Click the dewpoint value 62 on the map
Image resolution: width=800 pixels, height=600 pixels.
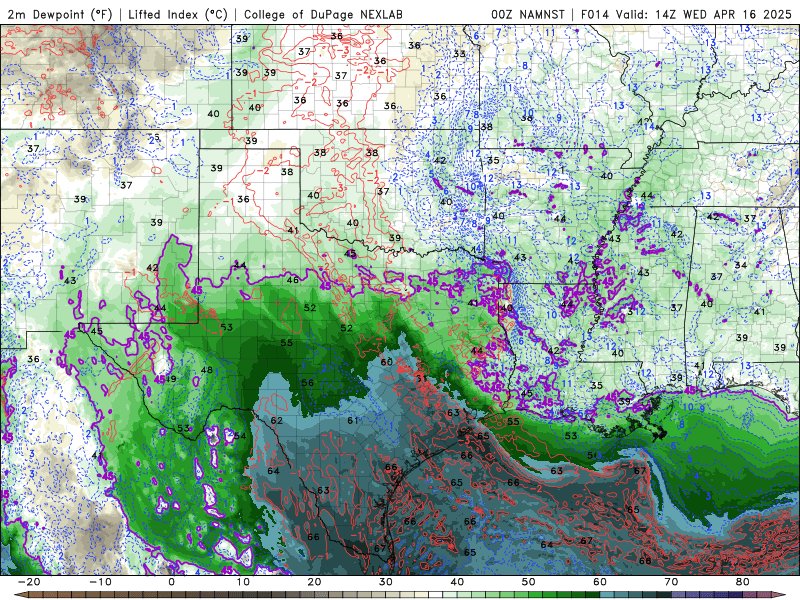[277, 420]
